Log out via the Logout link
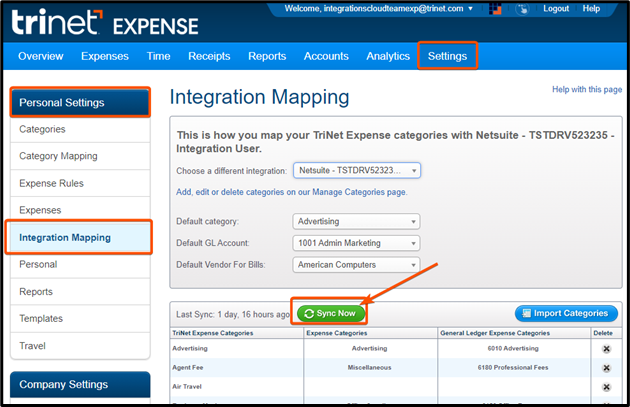The image size is (630, 407). point(556,8)
